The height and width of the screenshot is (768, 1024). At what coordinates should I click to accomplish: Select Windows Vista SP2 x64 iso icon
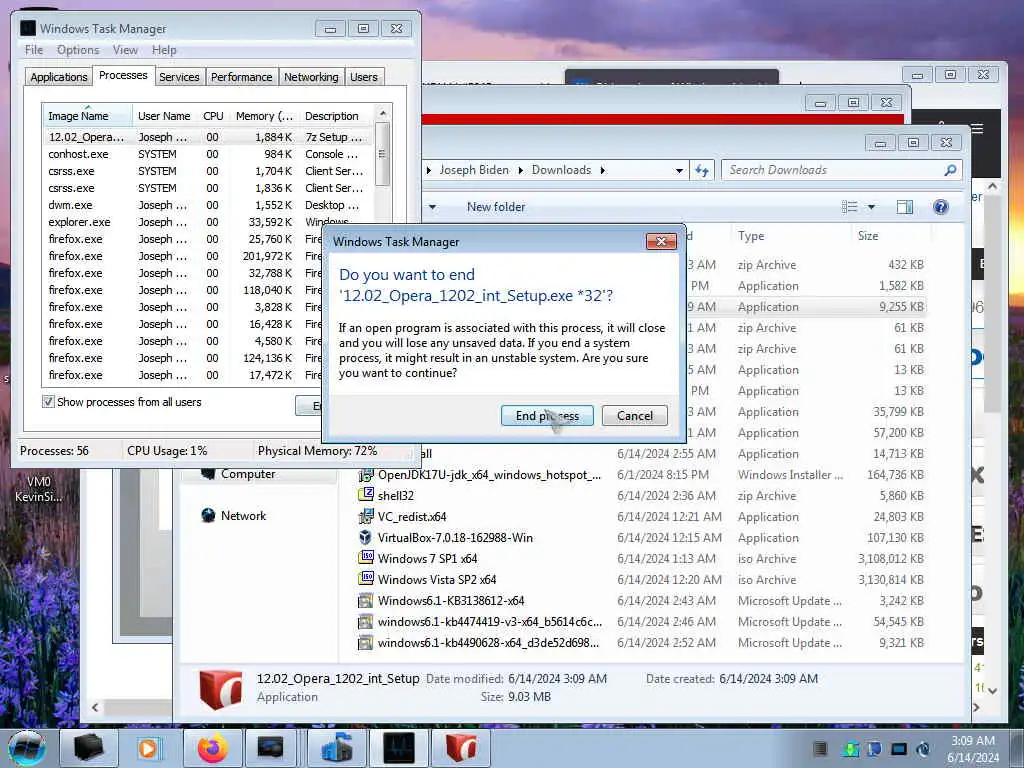(x=366, y=579)
